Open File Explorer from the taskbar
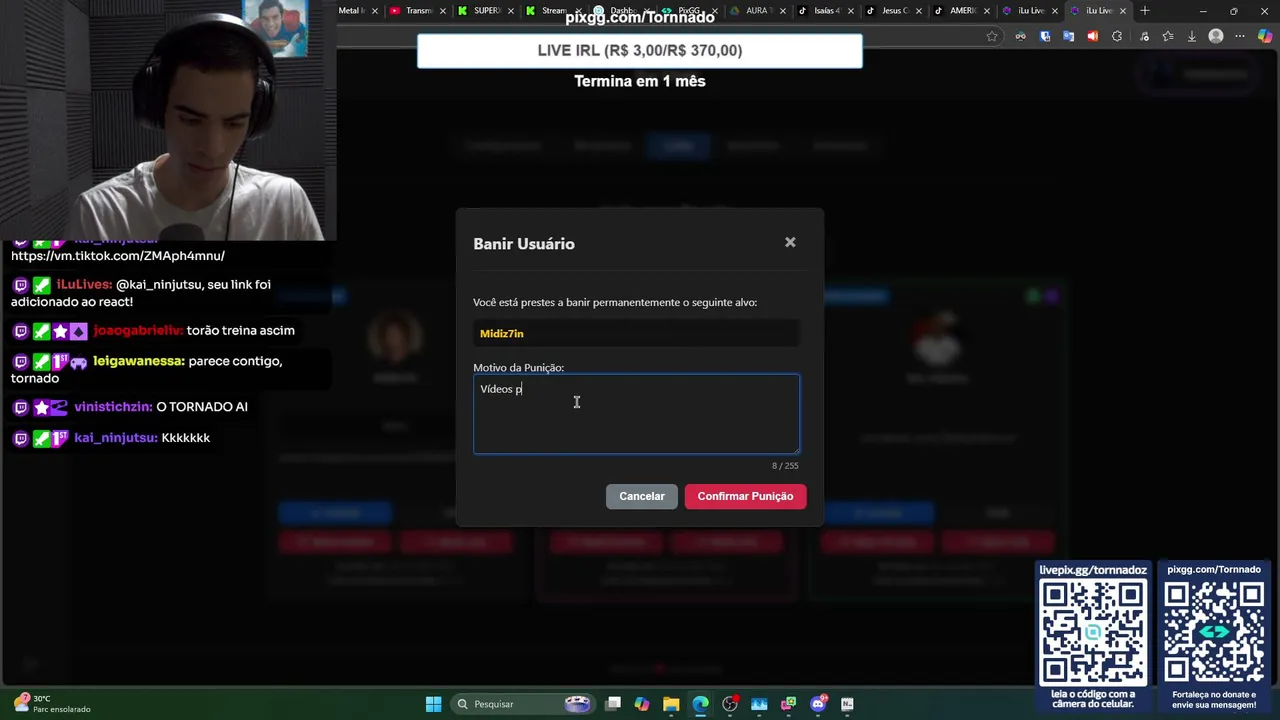 (x=671, y=704)
